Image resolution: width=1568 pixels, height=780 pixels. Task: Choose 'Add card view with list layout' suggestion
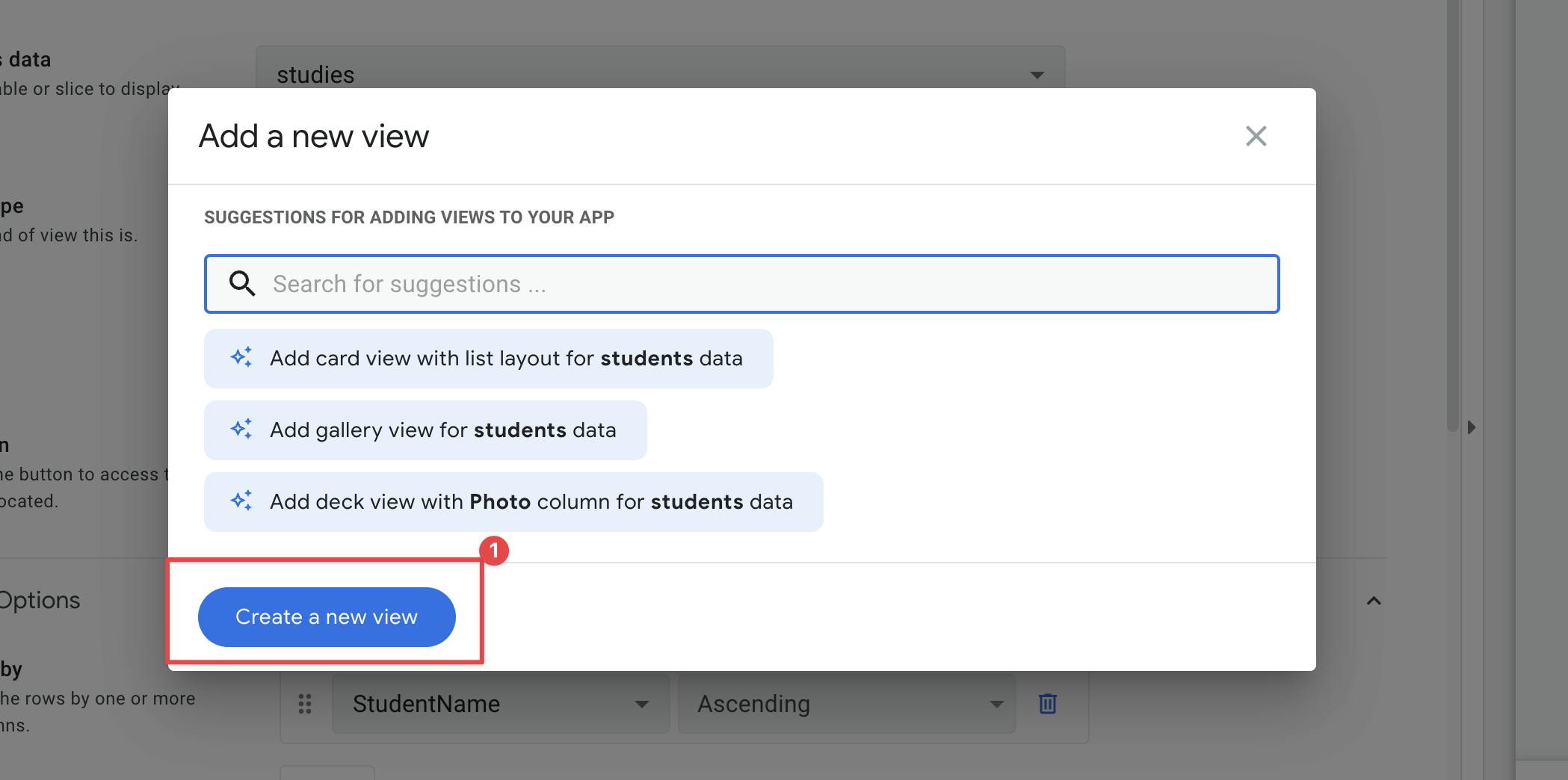pyautogui.click(x=505, y=359)
